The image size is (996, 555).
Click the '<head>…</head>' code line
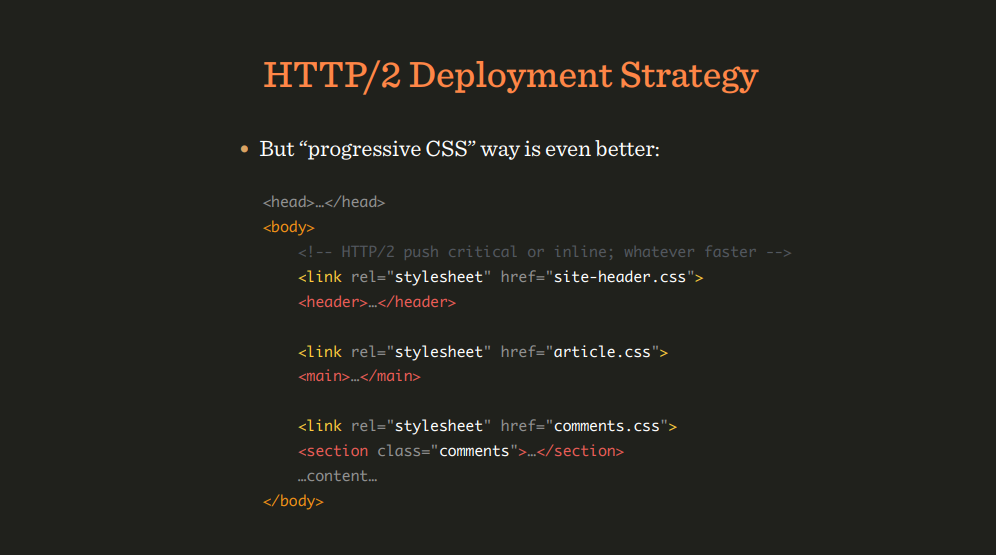pos(324,202)
